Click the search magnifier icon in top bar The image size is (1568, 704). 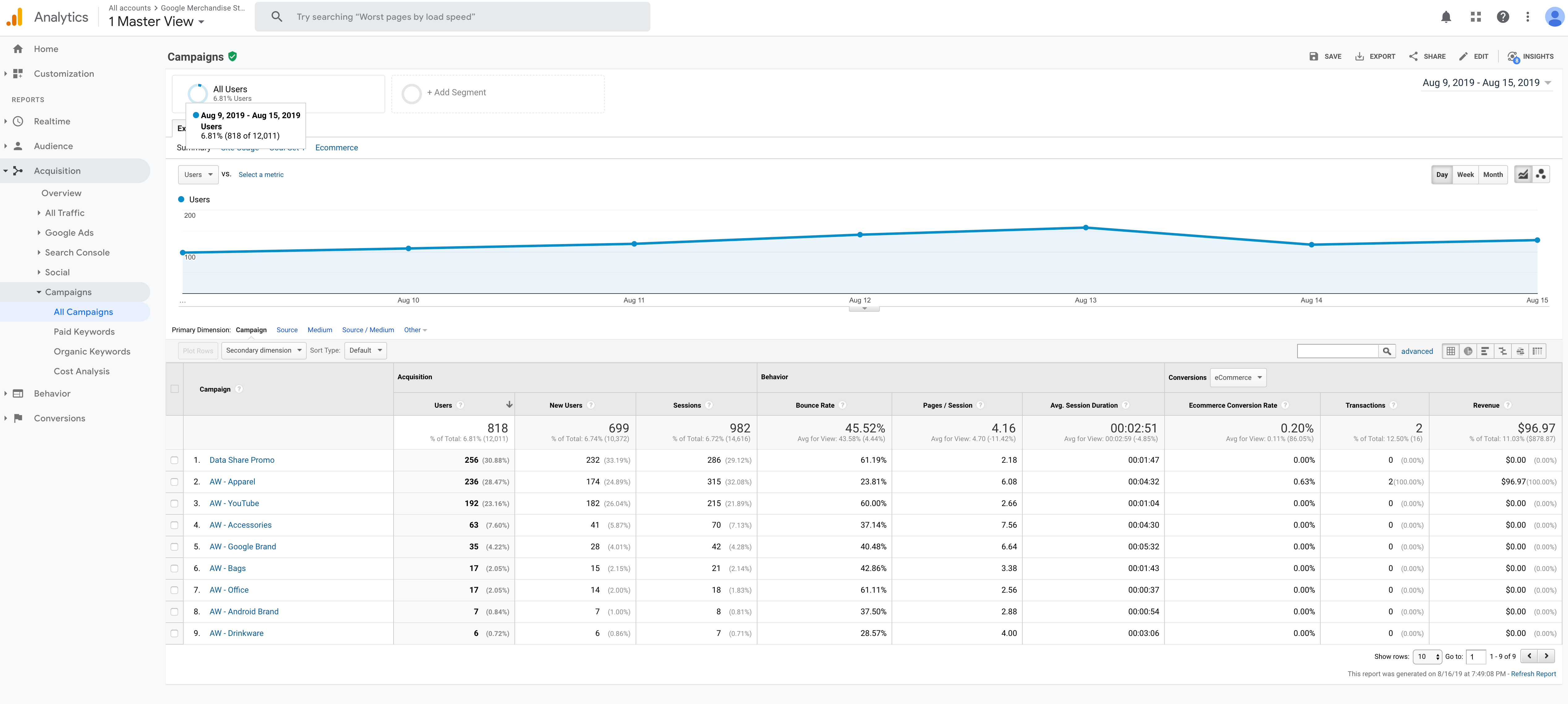pos(276,17)
